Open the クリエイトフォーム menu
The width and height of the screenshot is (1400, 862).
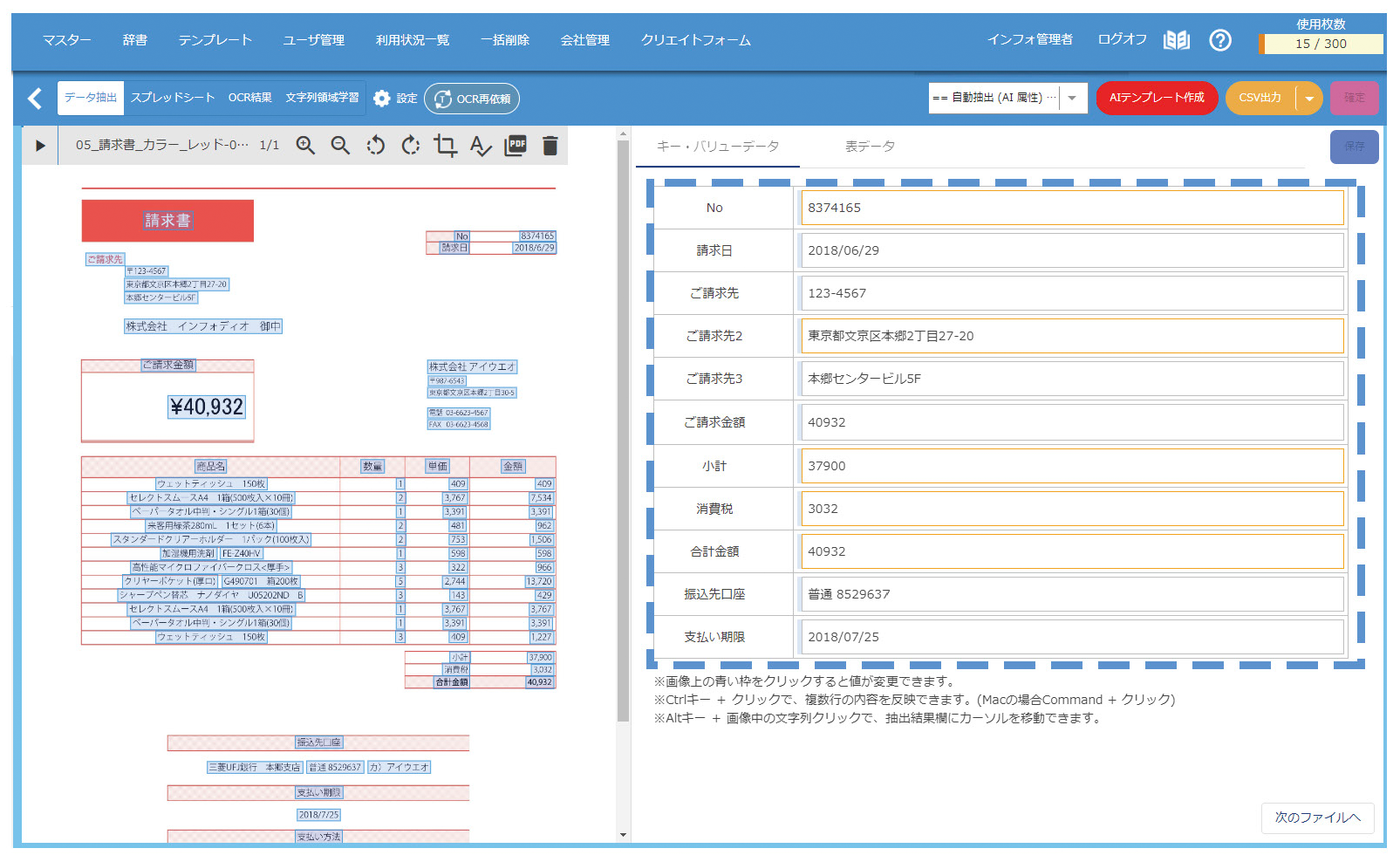(696, 40)
